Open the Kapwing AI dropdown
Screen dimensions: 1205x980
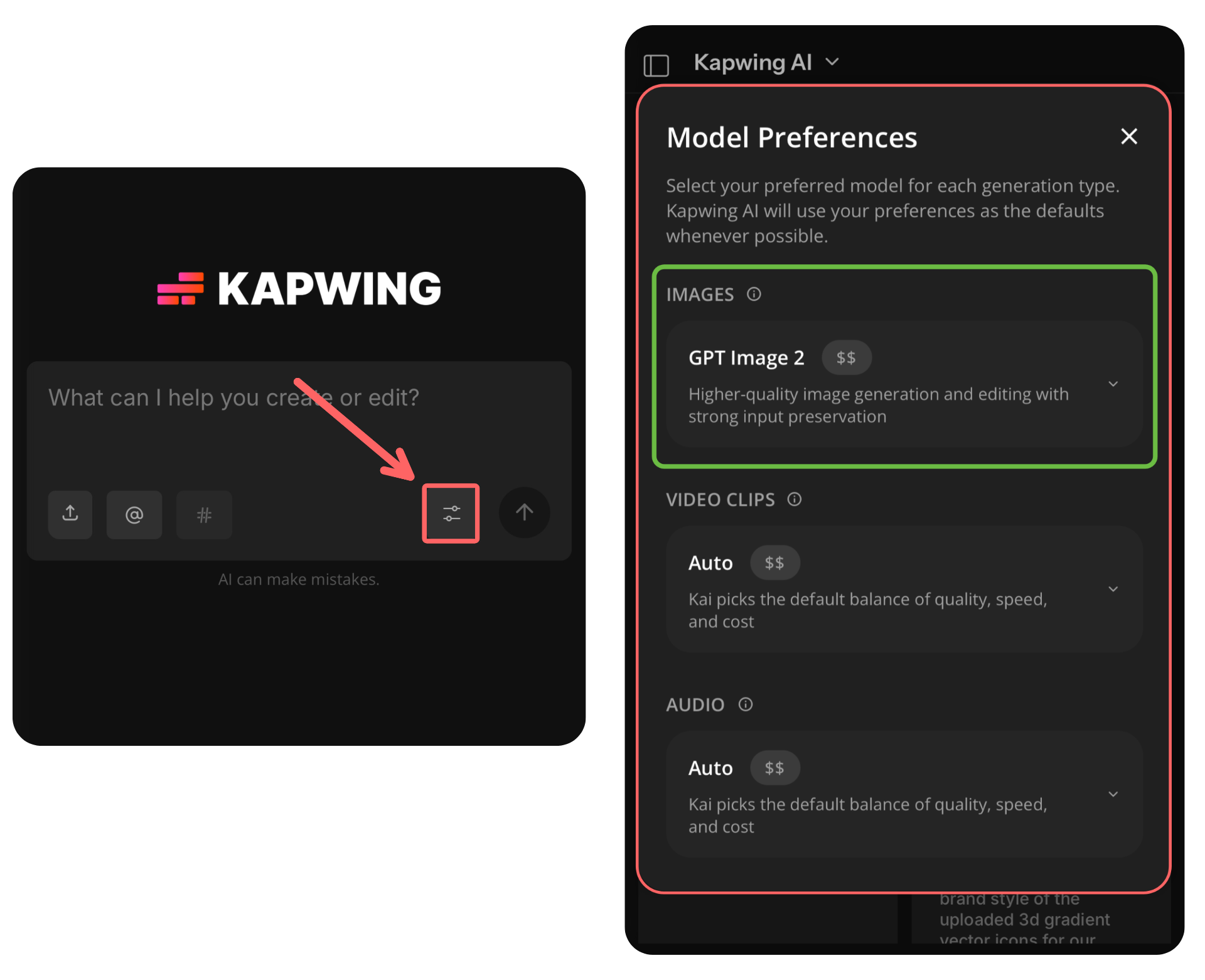click(766, 62)
